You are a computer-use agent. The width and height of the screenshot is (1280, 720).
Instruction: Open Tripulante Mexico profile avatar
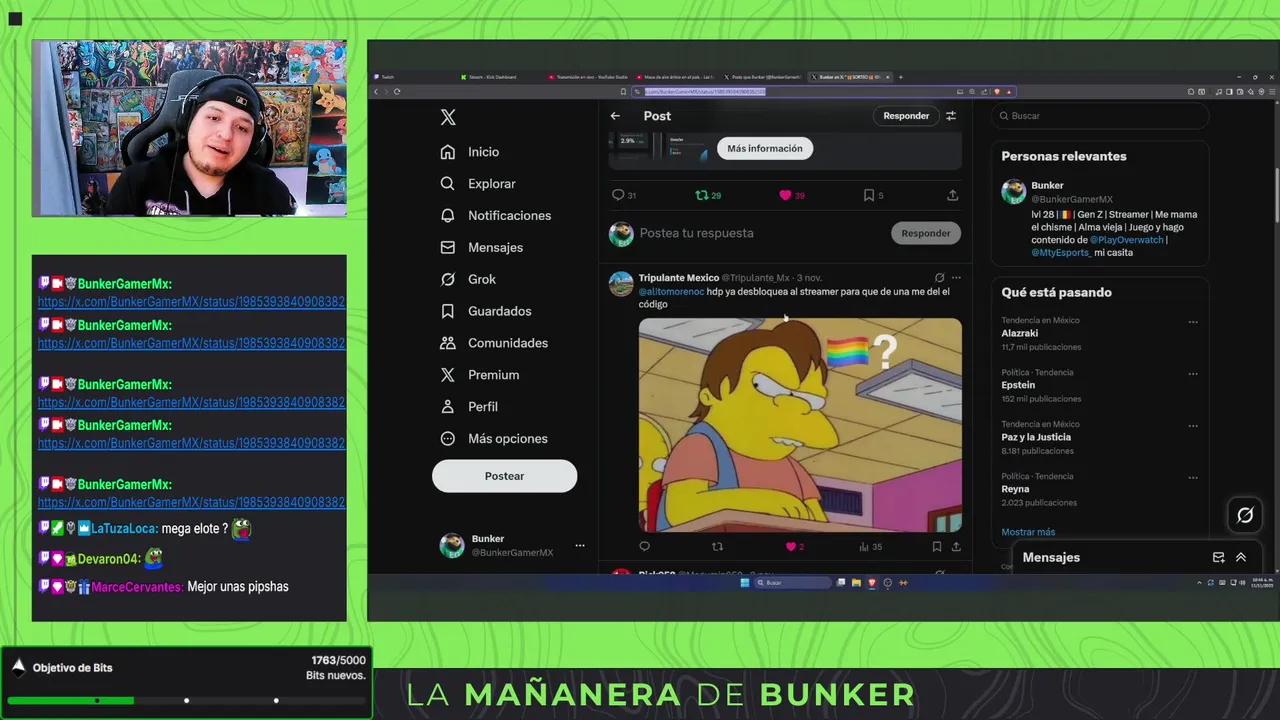point(621,283)
